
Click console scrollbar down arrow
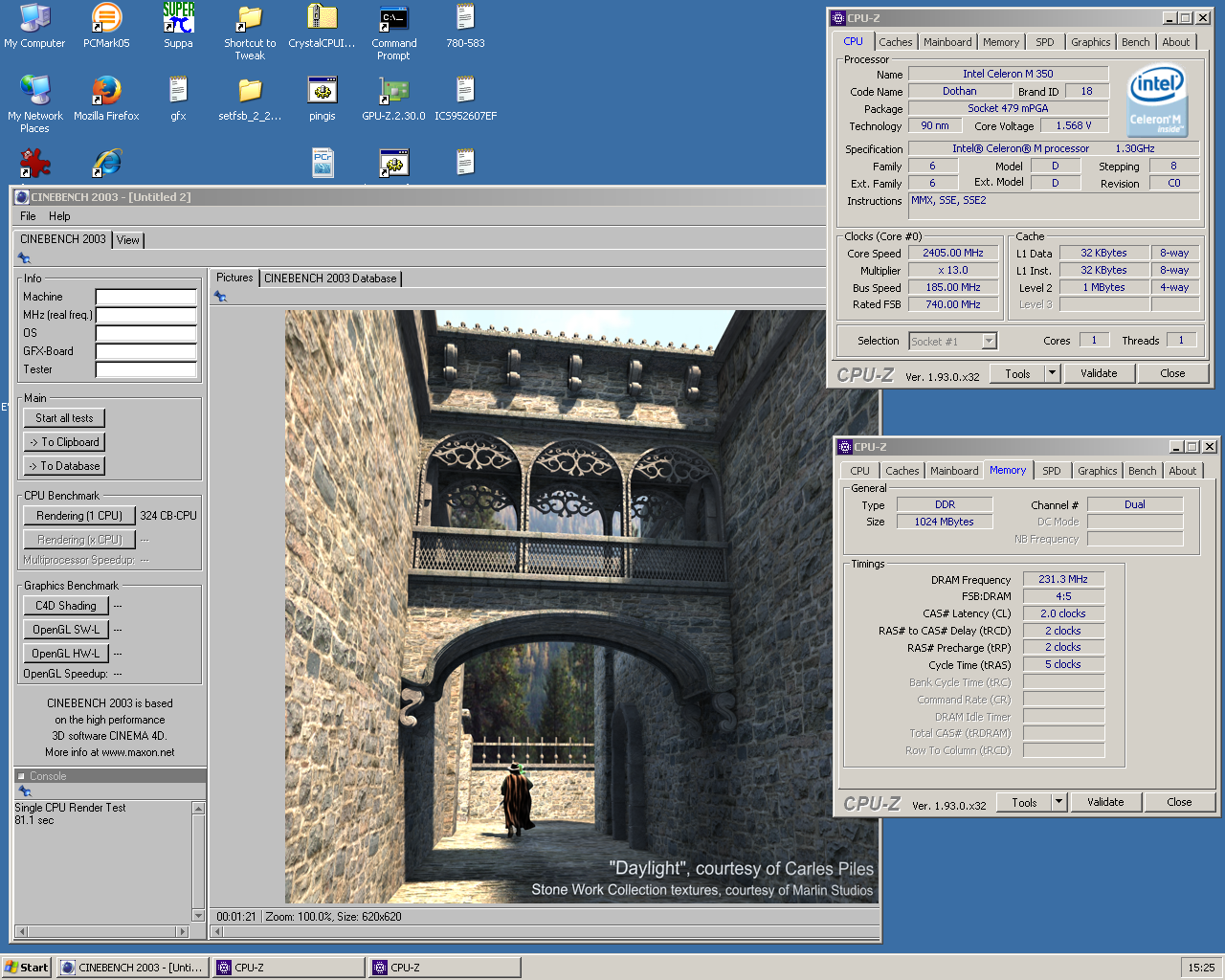click(x=199, y=916)
